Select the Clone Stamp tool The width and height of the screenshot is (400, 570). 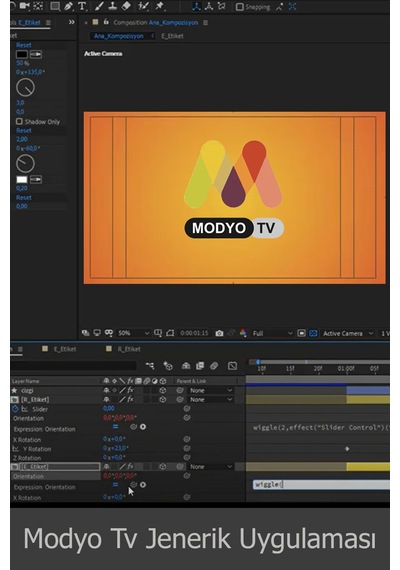tap(112, 6)
